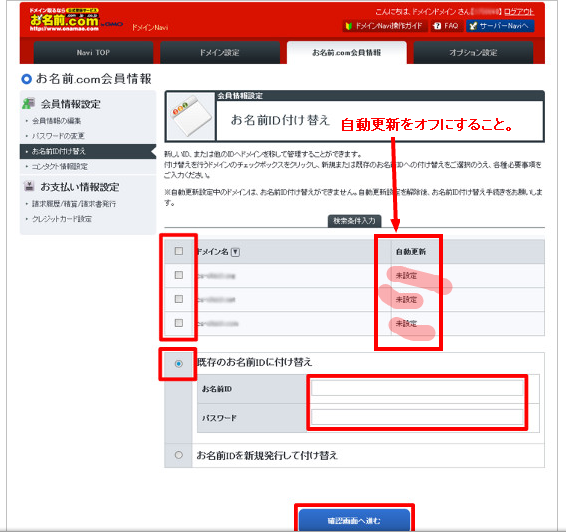Tick the select-all checkbox in table header

pyautogui.click(x=179, y=251)
